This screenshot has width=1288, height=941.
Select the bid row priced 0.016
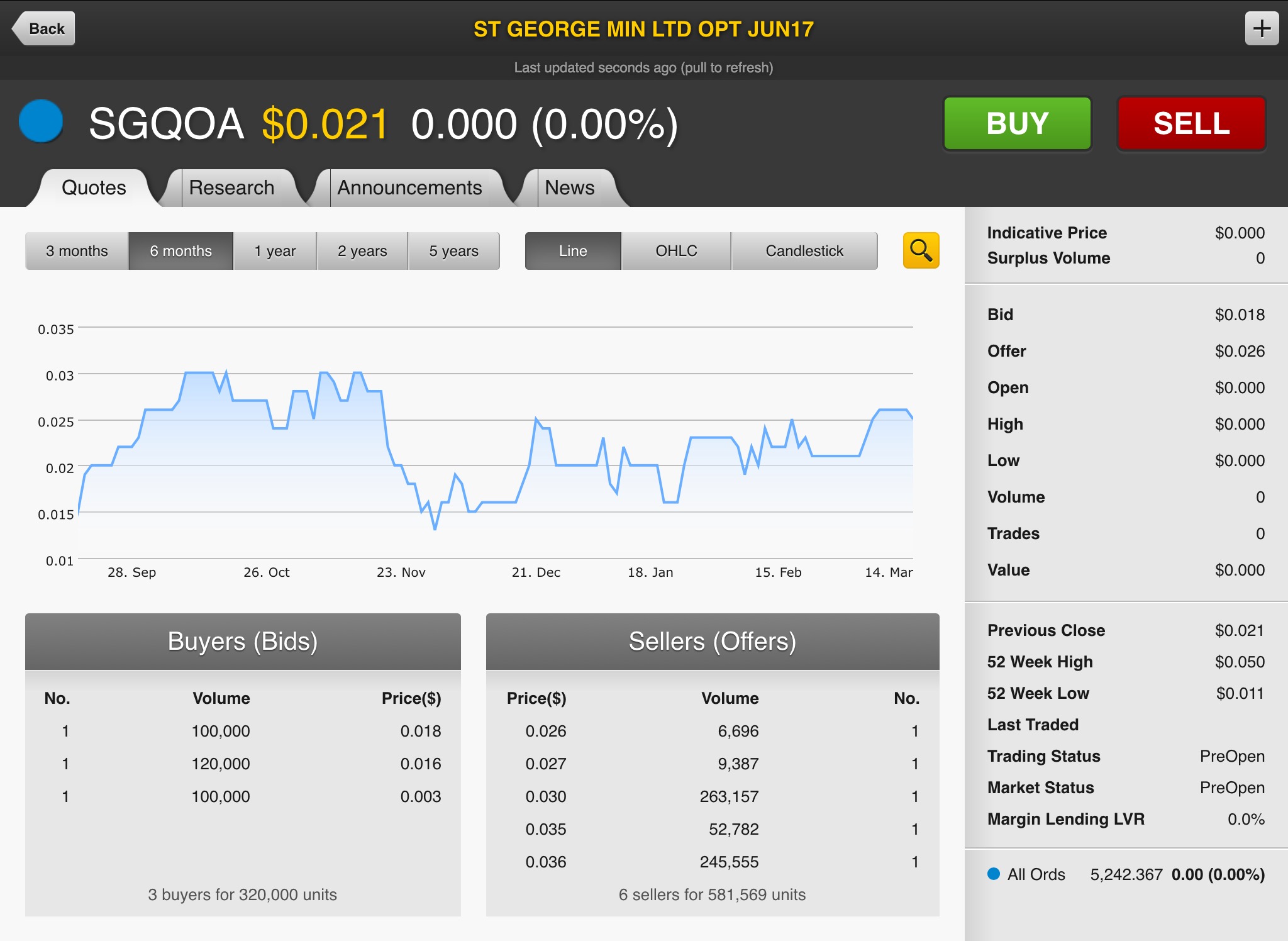coord(243,764)
